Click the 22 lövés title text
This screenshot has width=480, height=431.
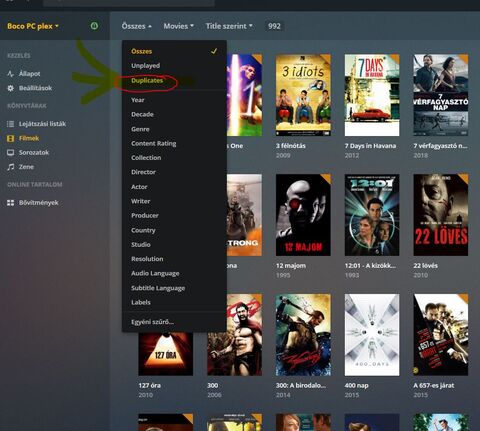coord(426,266)
